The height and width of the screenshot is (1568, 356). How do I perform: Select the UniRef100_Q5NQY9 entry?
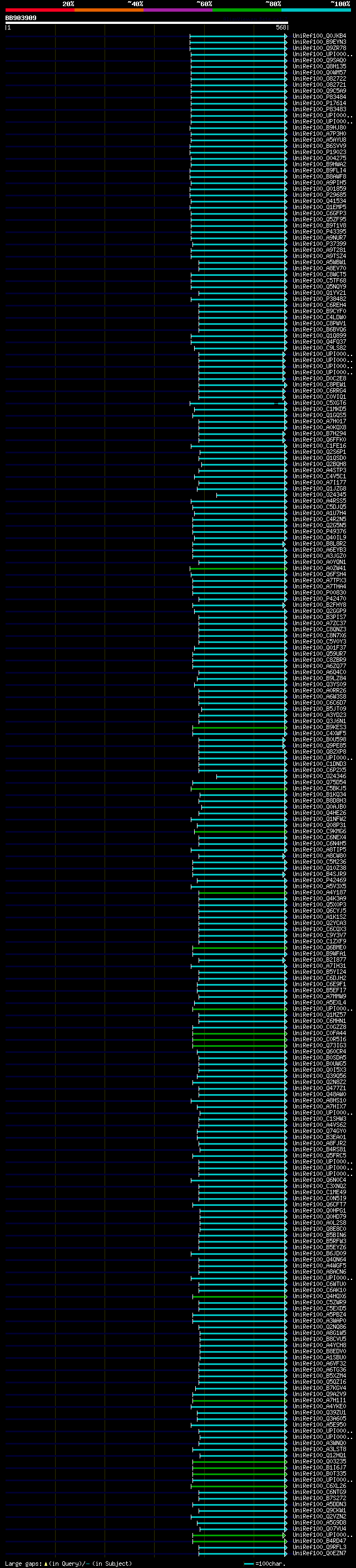coord(319,286)
